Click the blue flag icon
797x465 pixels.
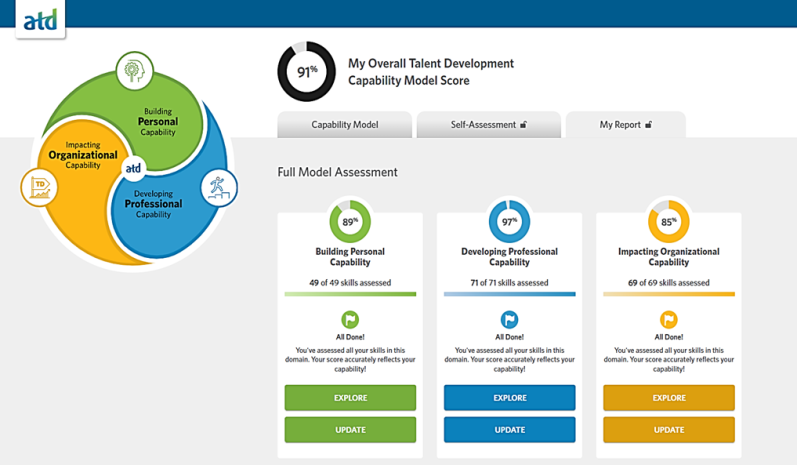[x=509, y=320]
